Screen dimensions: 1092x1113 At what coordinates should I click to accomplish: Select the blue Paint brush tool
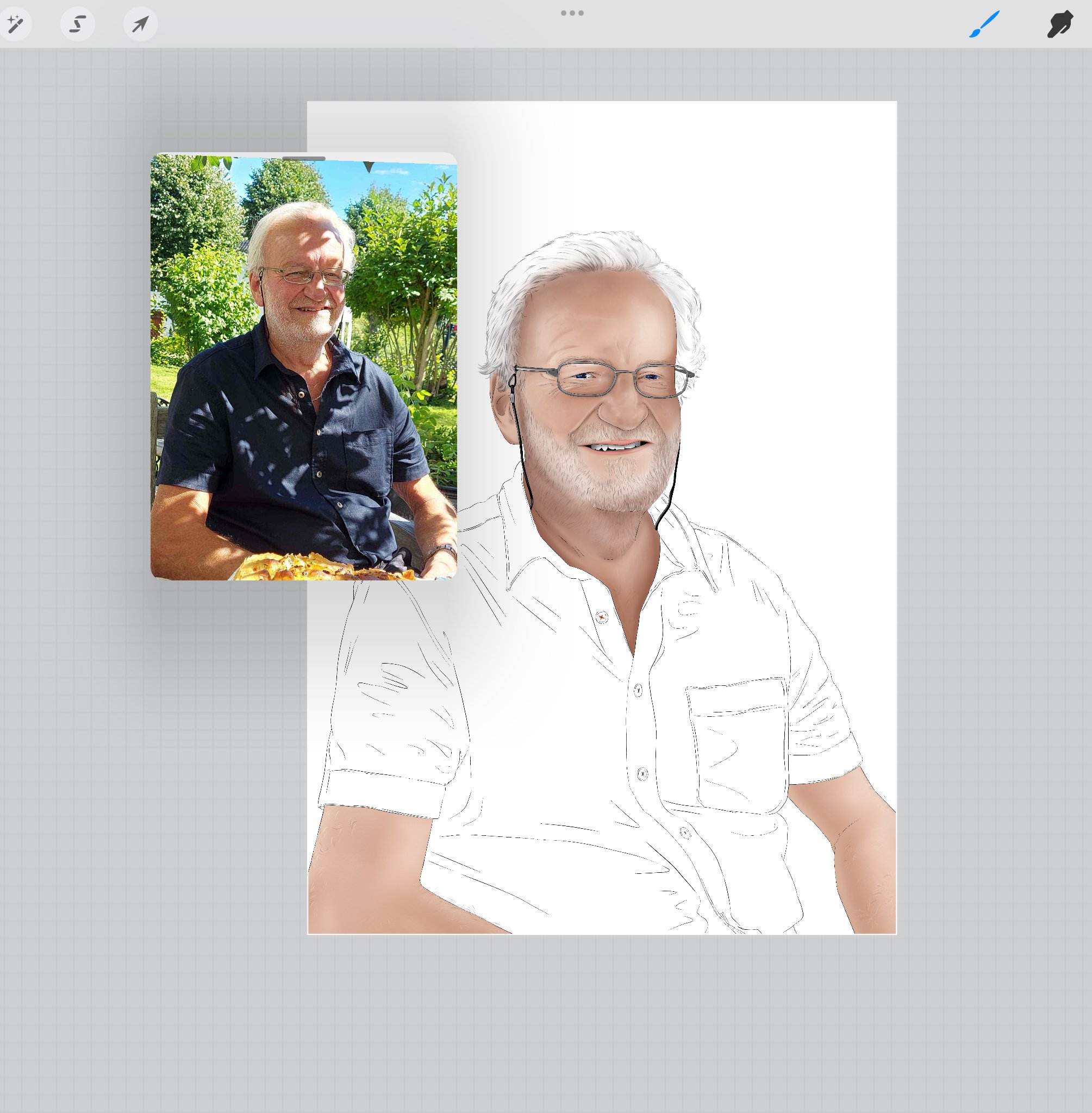984,24
